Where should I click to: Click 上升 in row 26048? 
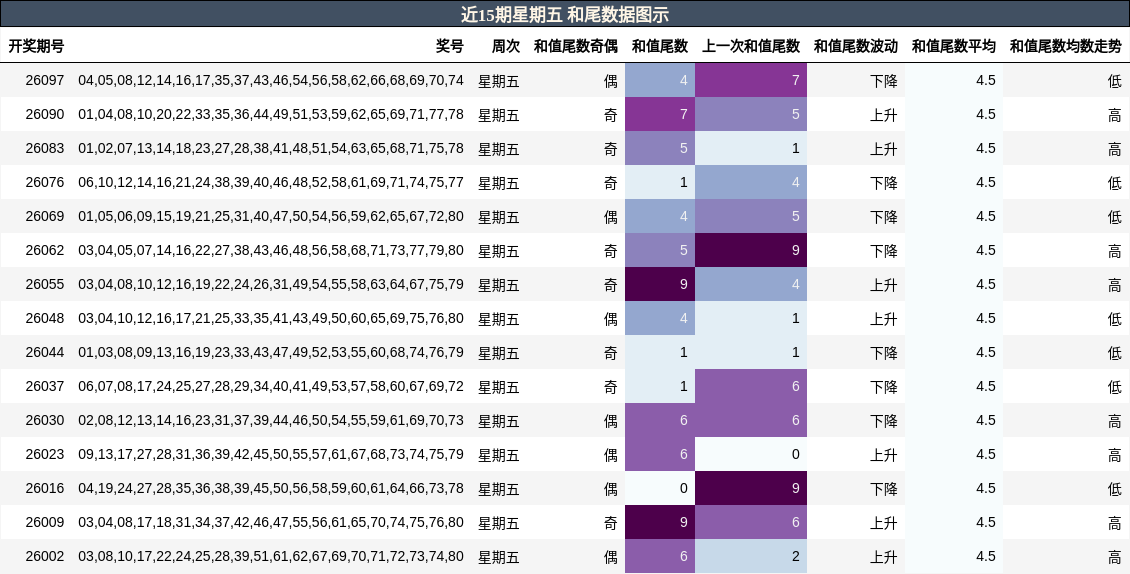tap(884, 319)
